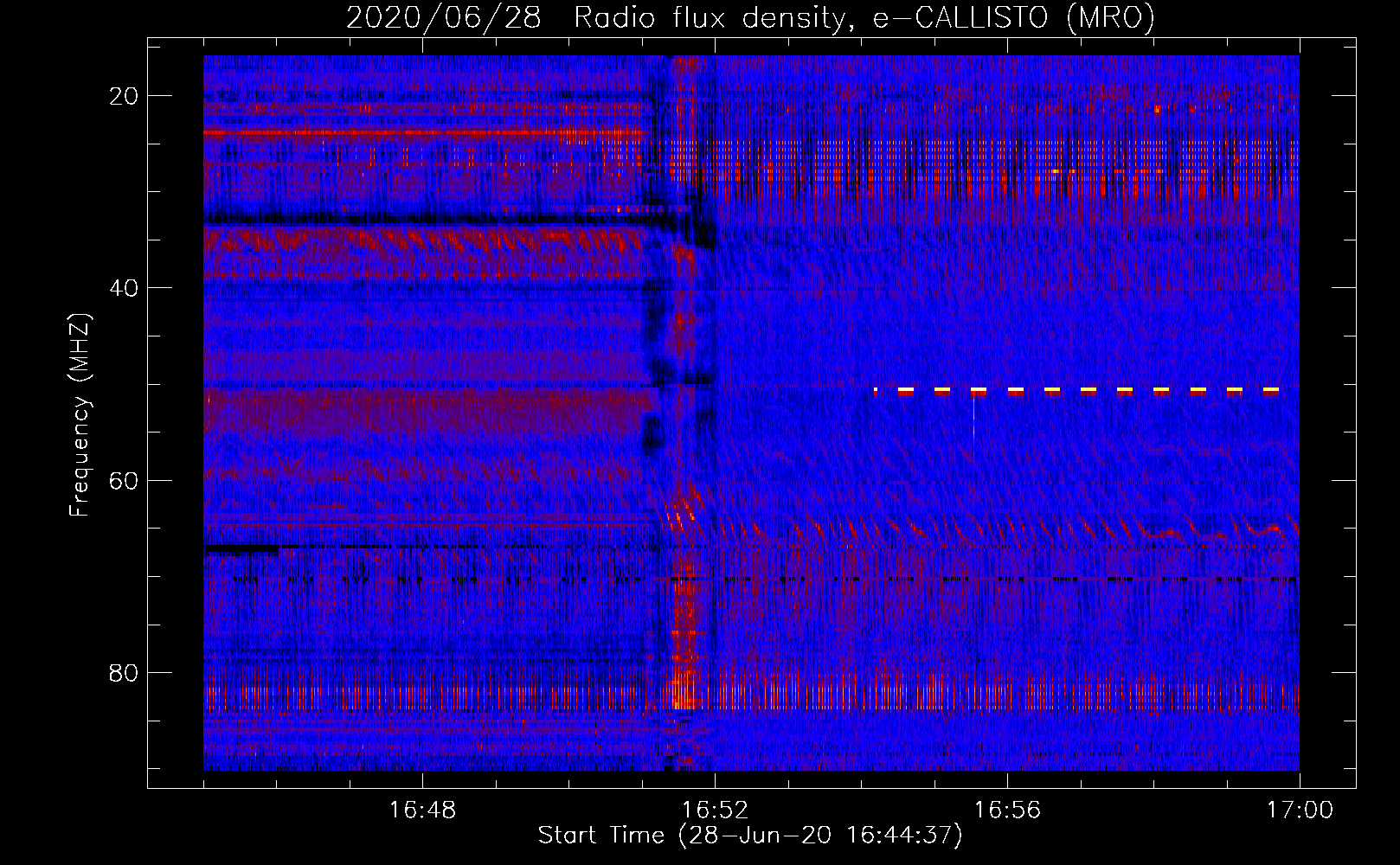Click the "Start Time (28-Jun-20 16:44:37)" label
Screen dimensions: 1400x865
[750, 836]
